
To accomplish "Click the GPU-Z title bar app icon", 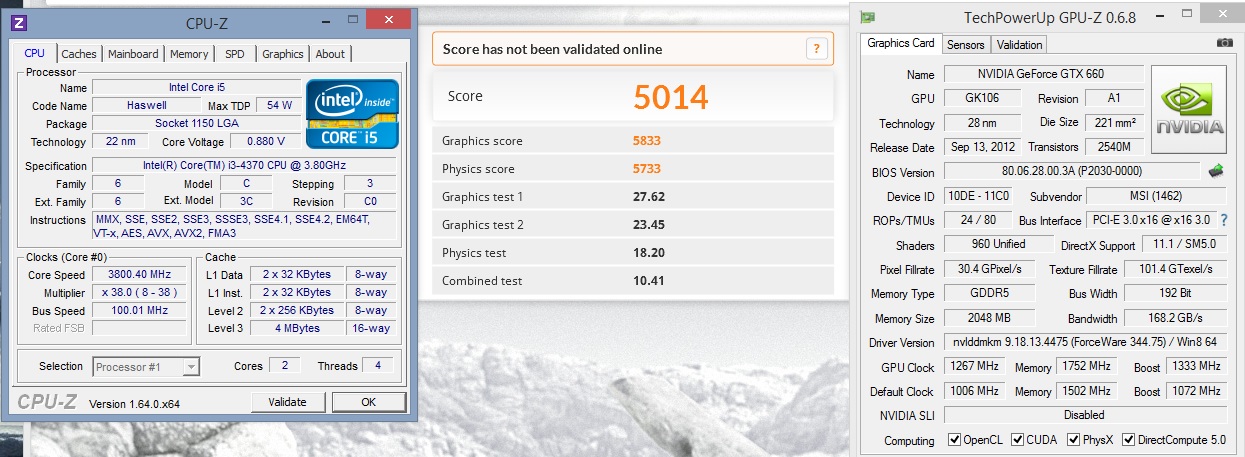I will tap(867, 17).
